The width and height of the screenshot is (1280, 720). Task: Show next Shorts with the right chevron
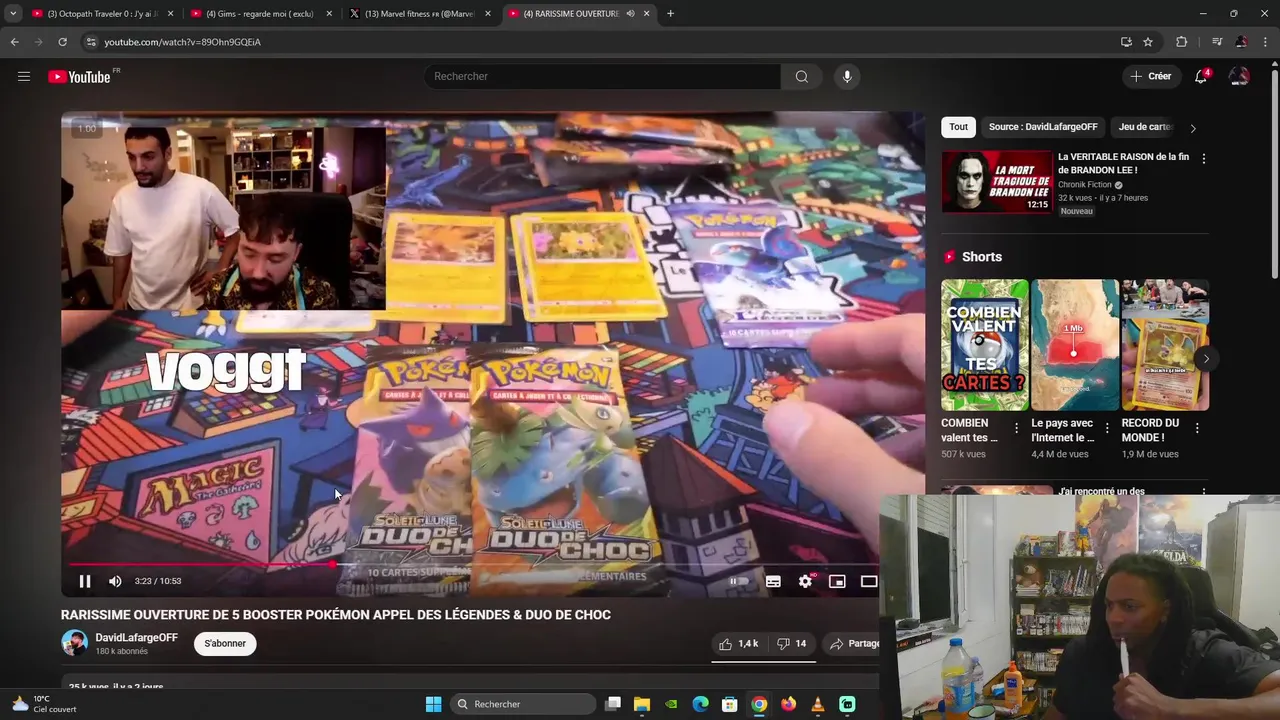pyautogui.click(x=1206, y=358)
